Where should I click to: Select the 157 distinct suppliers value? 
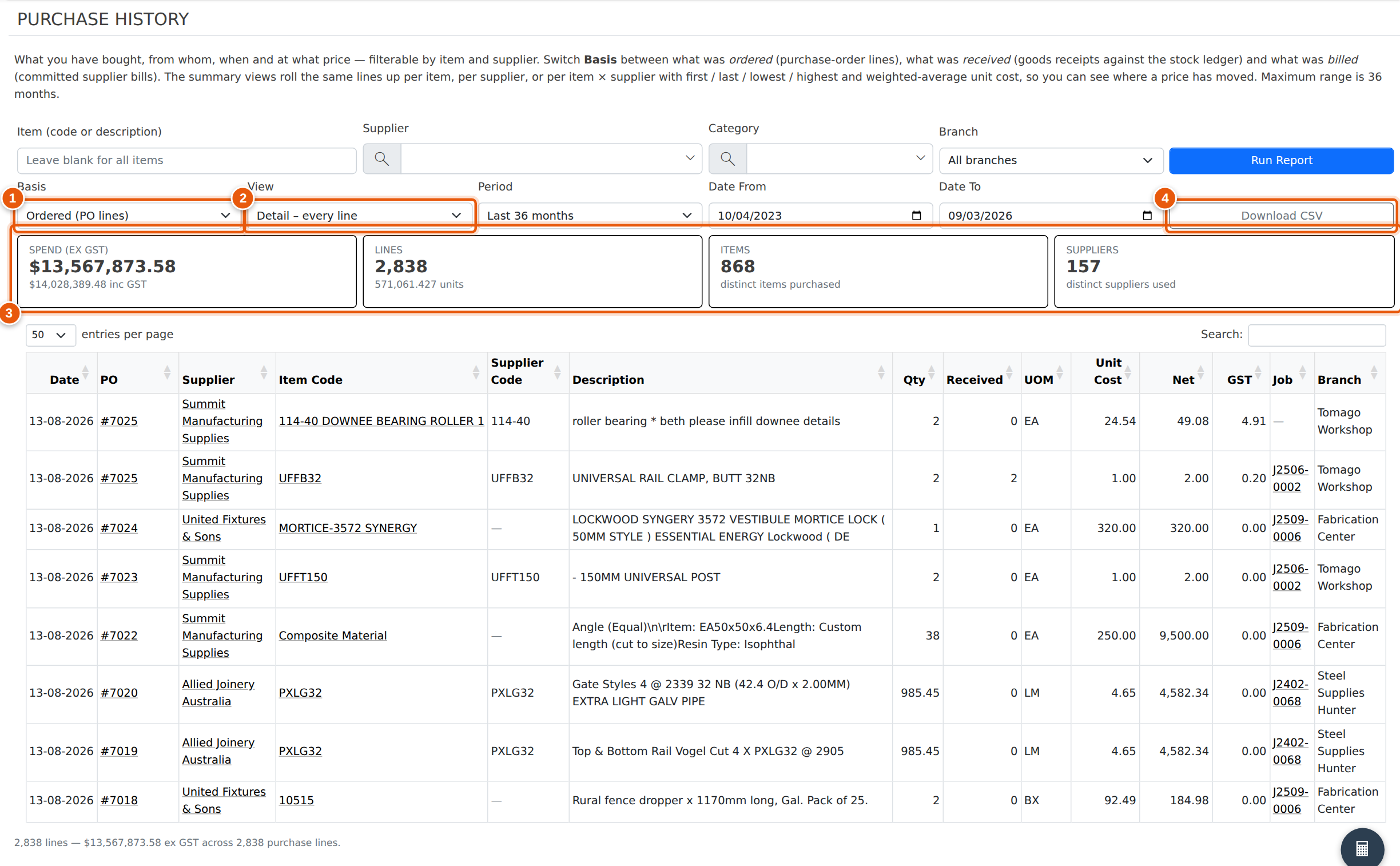point(1083,267)
